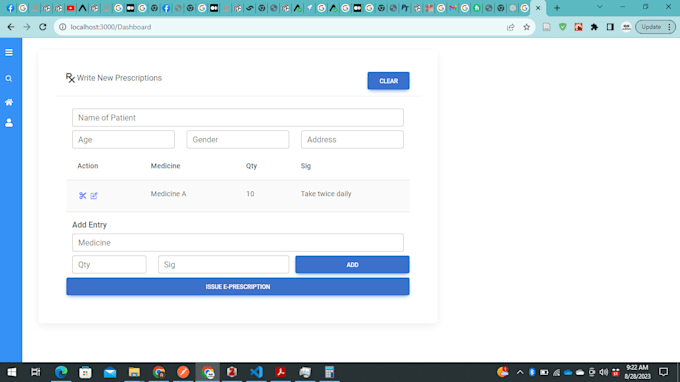Click the Age input field
The height and width of the screenshot is (382, 680).
click(123, 140)
